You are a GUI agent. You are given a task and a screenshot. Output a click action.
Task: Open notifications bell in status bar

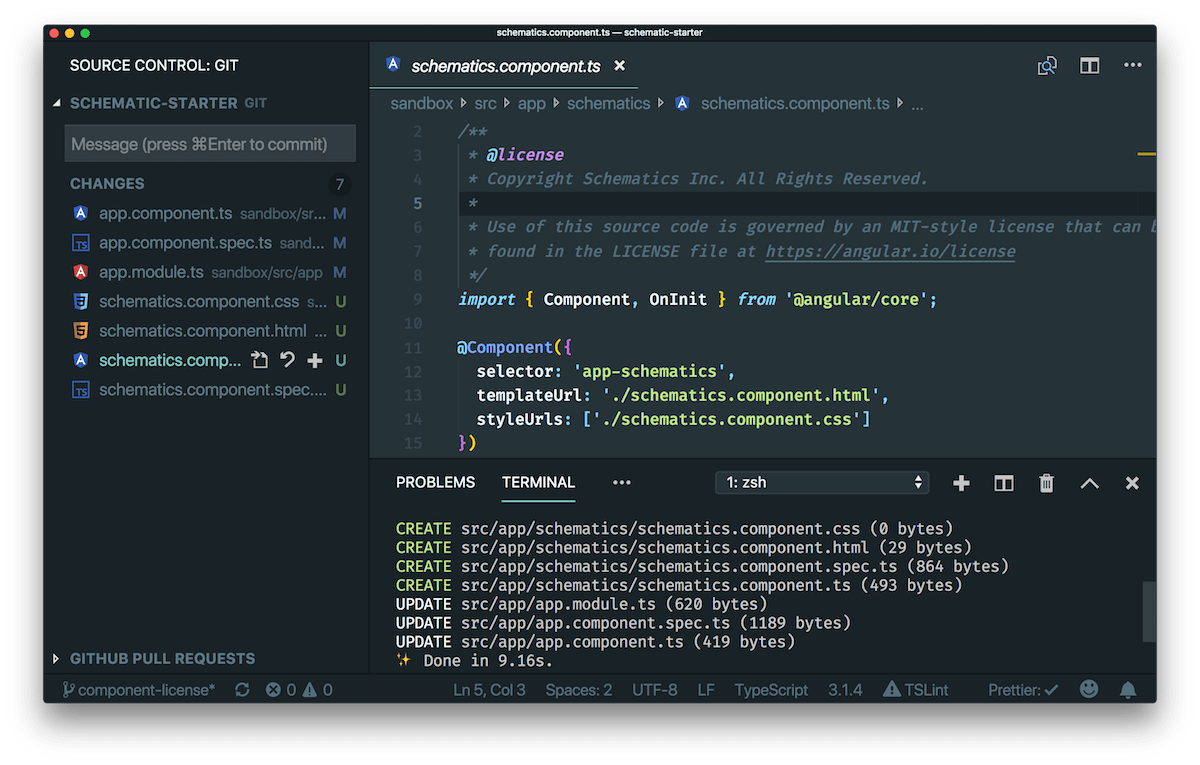[1128, 690]
